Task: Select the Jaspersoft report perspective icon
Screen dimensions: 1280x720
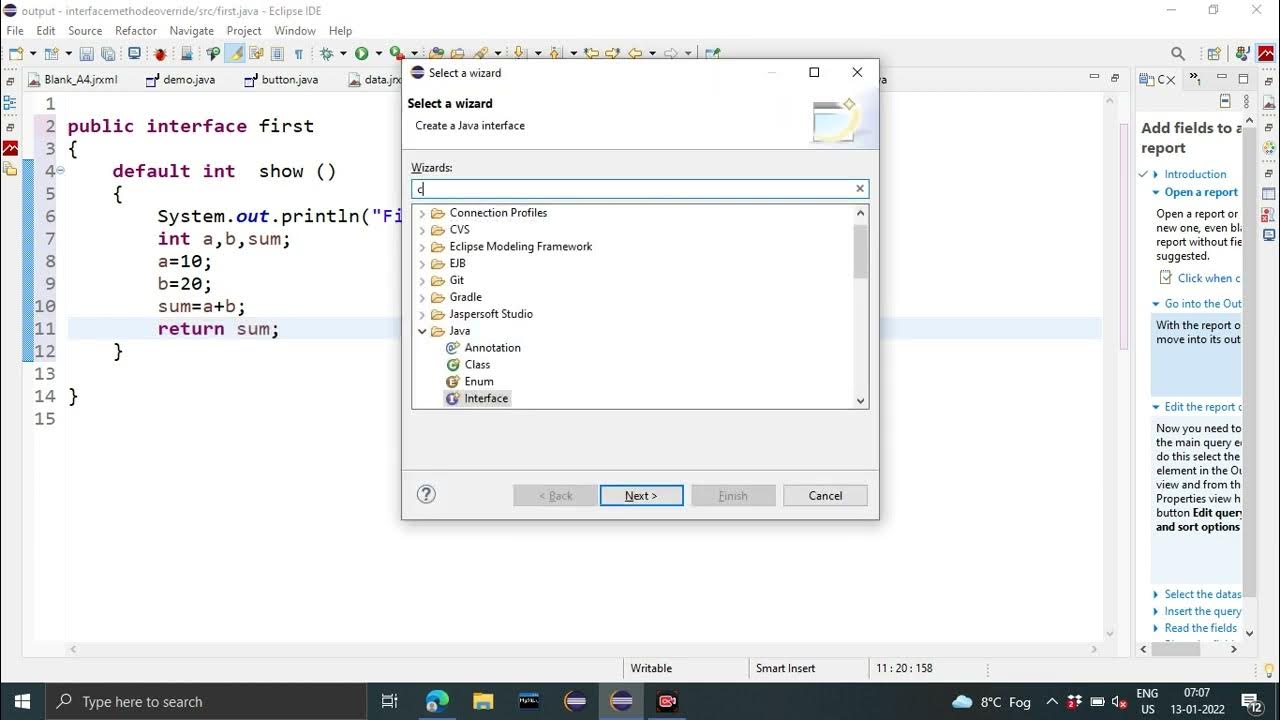Action: click(x=1266, y=53)
